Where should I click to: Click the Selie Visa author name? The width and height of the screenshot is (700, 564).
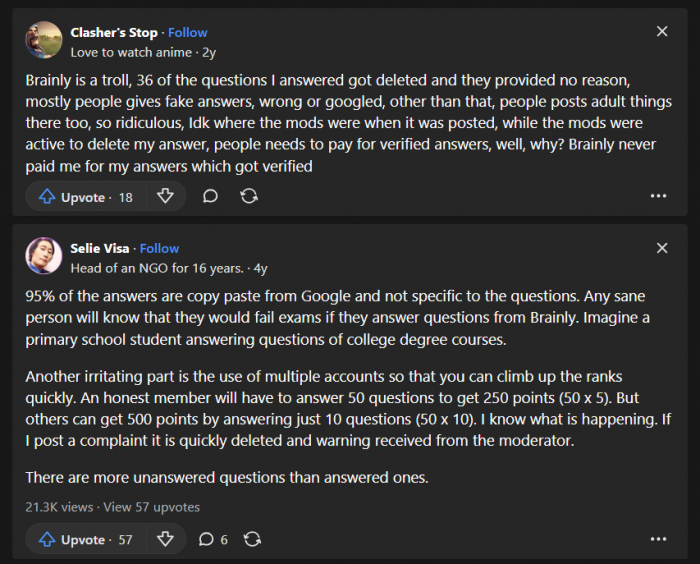click(100, 249)
